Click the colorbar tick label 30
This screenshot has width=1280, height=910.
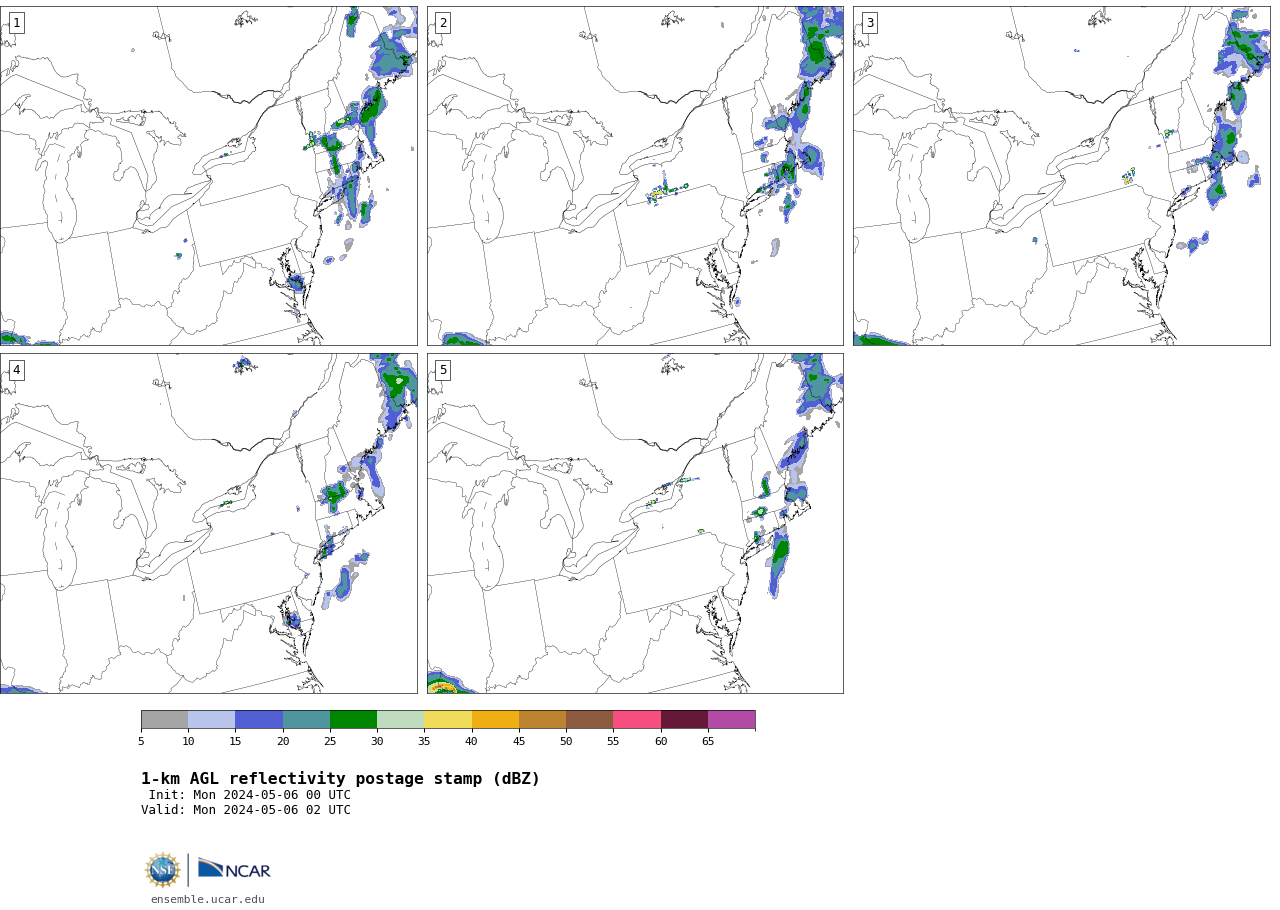[x=377, y=741]
